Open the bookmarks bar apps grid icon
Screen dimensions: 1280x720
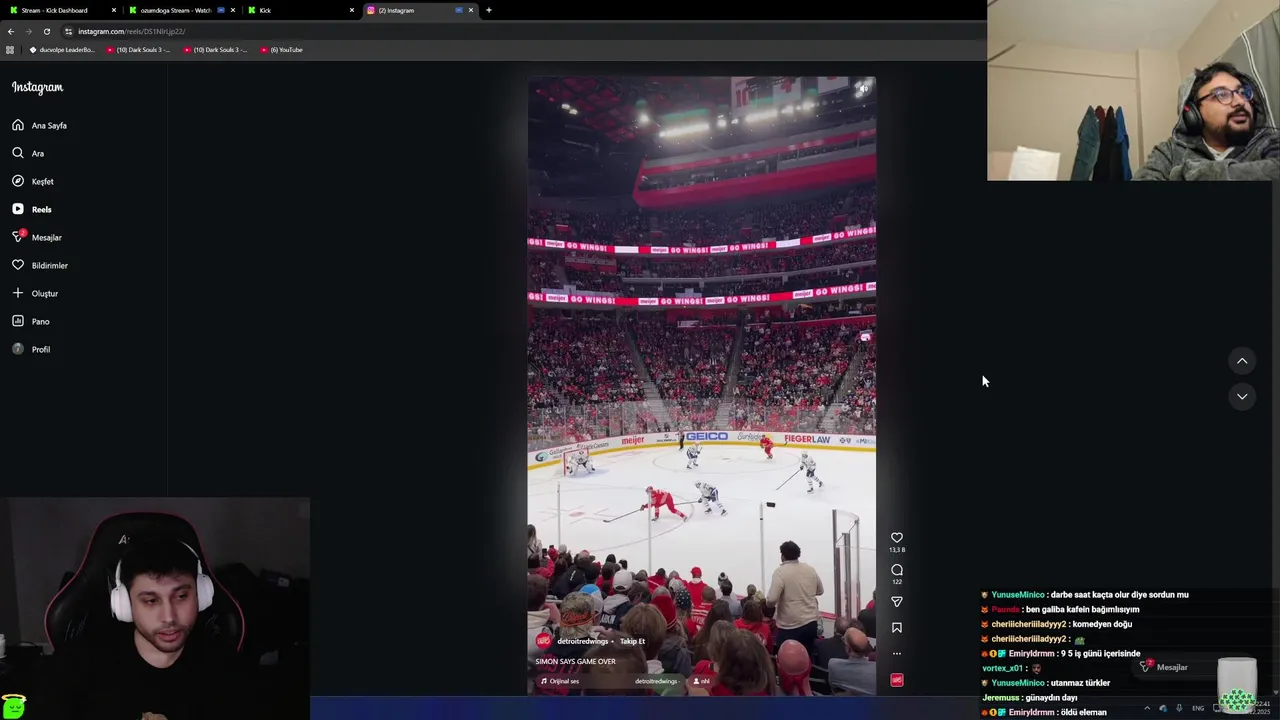[x=10, y=49]
